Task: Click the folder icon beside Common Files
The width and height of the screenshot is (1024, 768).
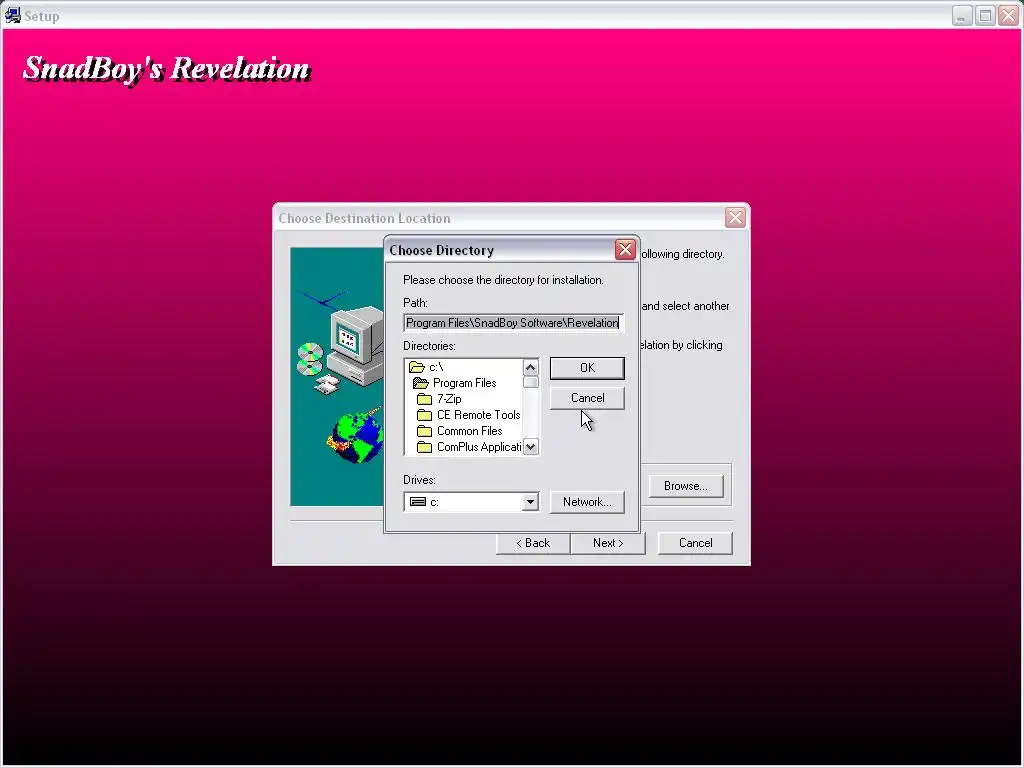Action: click(x=424, y=431)
